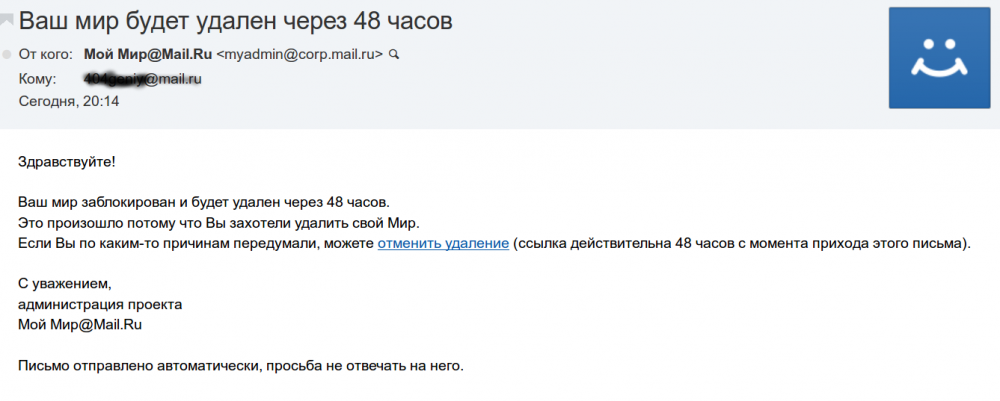The height and width of the screenshot is (401, 1000).
Task: Click the line Ваш мир заблокирован
Action: tap(203, 203)
